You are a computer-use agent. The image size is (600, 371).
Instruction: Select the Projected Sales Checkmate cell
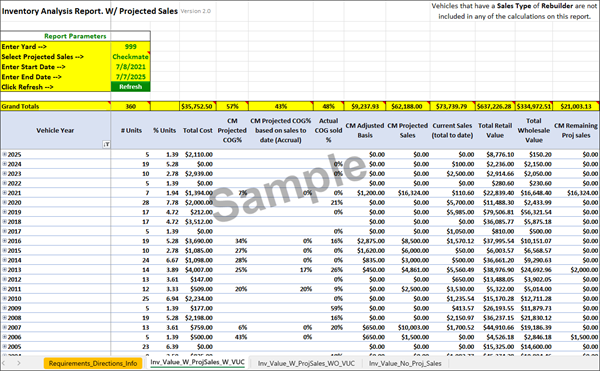130,57
